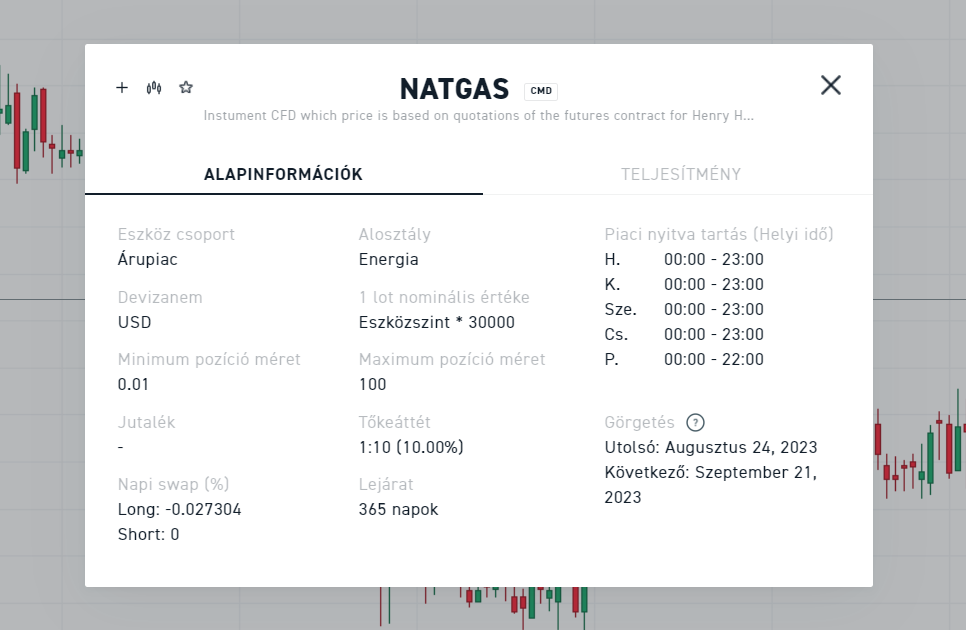The width and height of the screenshot is (966, 630).
Task: Click the 'Napi swap (%)' label
Action: (x=173, y=485)
